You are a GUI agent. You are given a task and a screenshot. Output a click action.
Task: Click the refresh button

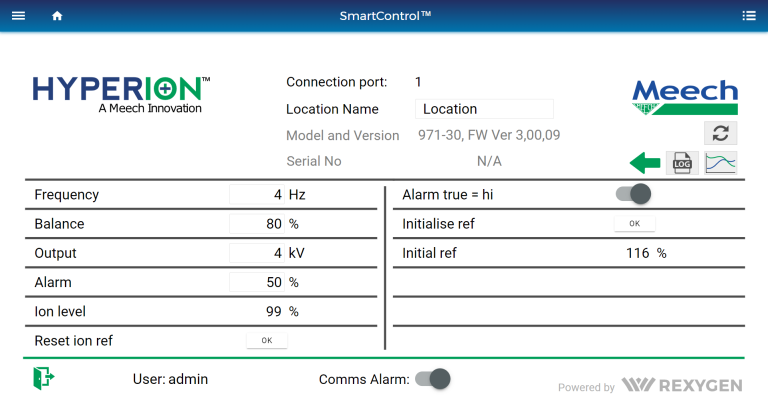[x=720, y=133]
